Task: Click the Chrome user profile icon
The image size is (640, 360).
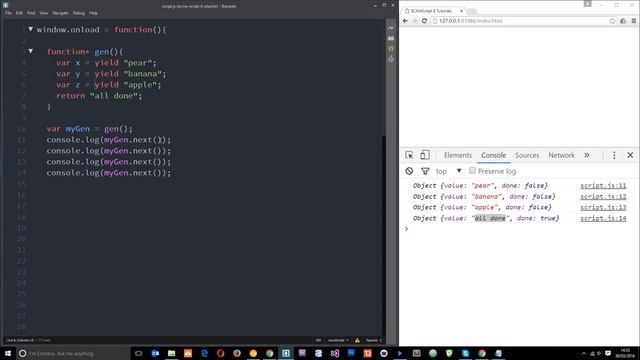Action: tap(588, 4)
